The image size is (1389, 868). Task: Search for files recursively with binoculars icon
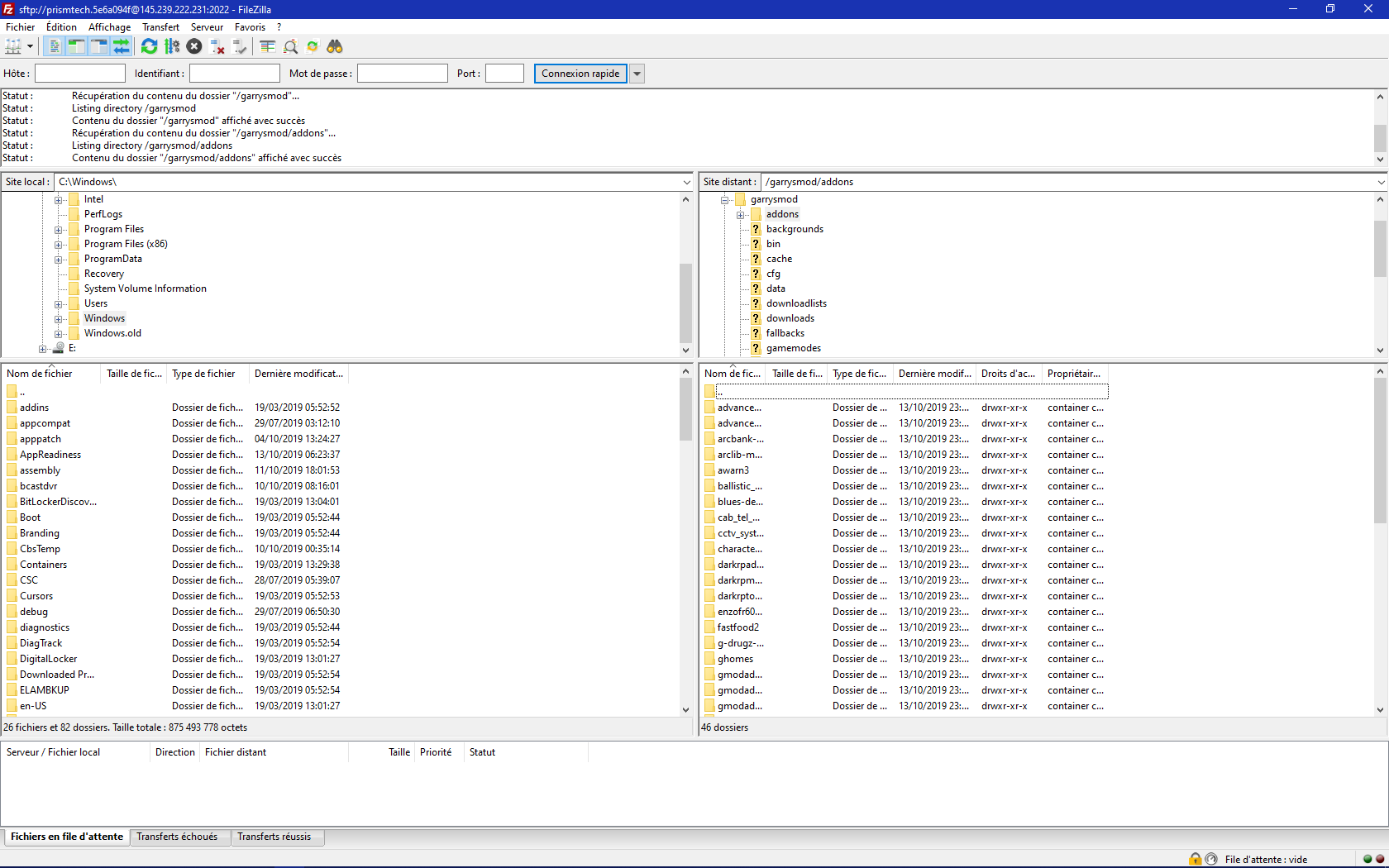pyautogui.click(x=335, y=46)
